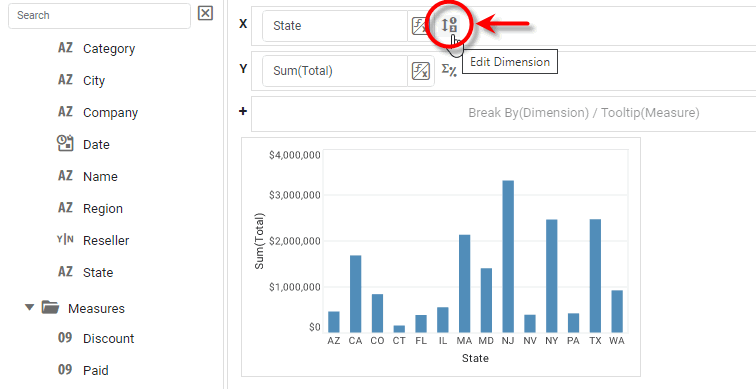Click the AZ icon beside Category
The height and width of the screenshot is (389, 756).
(65, 48)
